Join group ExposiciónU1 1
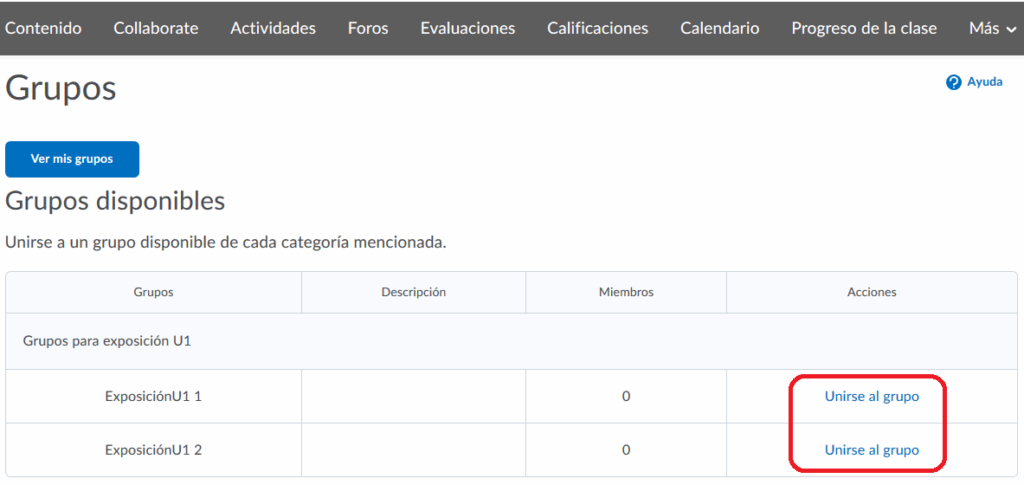 pyautogui.click(x=871, y=396)
